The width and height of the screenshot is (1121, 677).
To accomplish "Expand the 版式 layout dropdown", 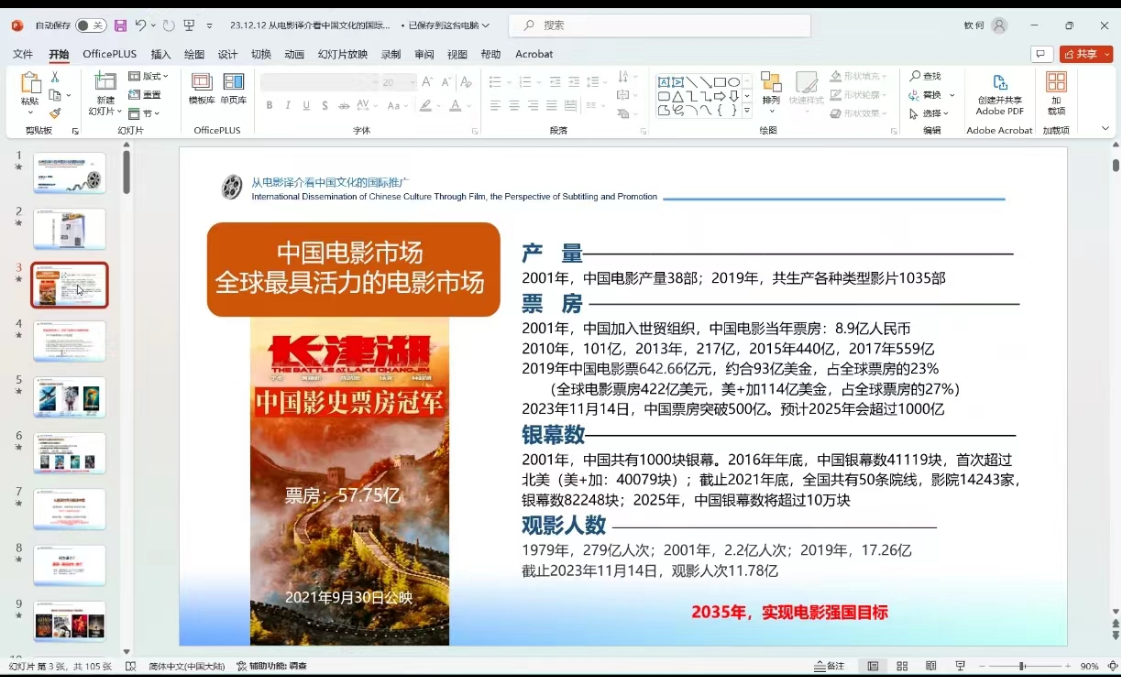I will pyautogui.click(x=149, y=76).
